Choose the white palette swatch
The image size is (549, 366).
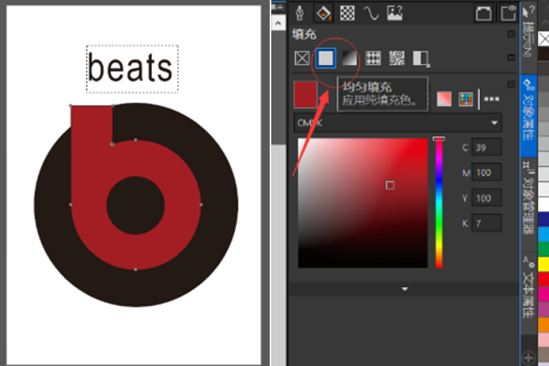point(544,204)
